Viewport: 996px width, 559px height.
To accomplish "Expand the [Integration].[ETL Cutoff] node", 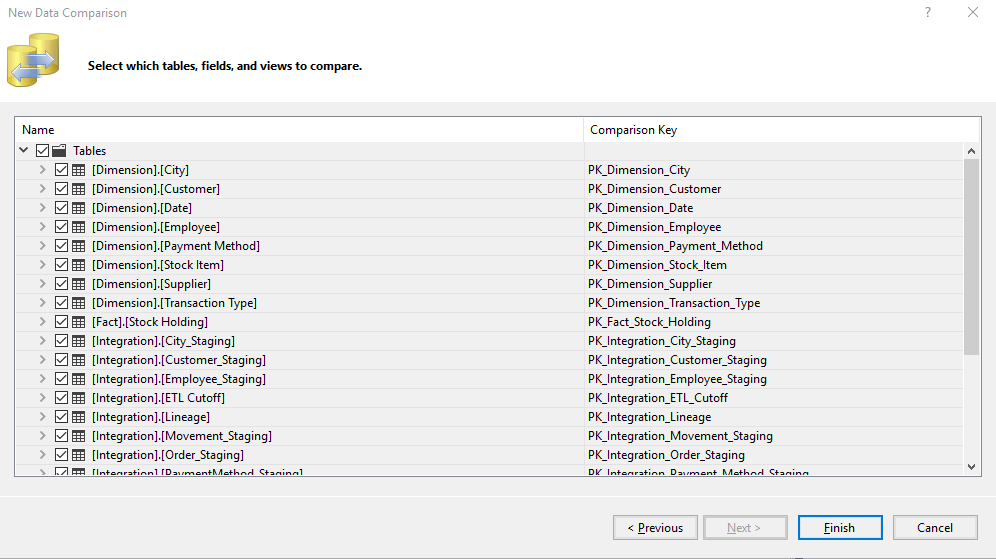I will tap(42, 398).
